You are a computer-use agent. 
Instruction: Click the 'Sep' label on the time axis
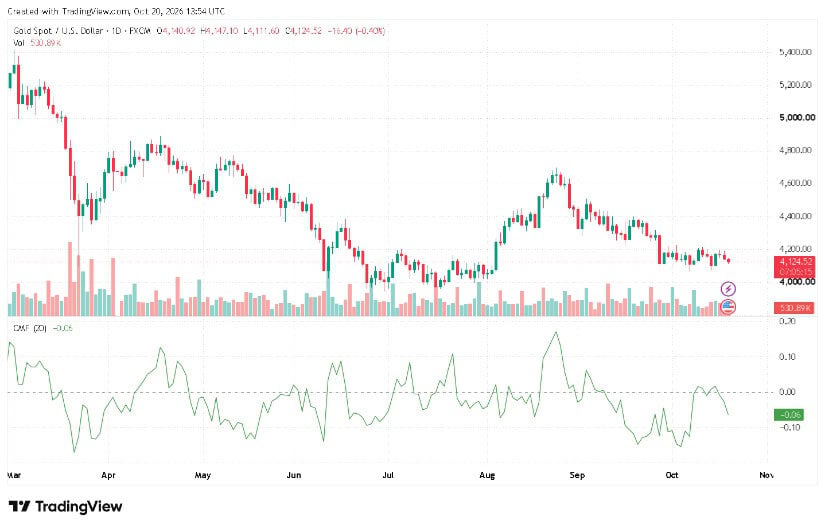tap(577, 475)
